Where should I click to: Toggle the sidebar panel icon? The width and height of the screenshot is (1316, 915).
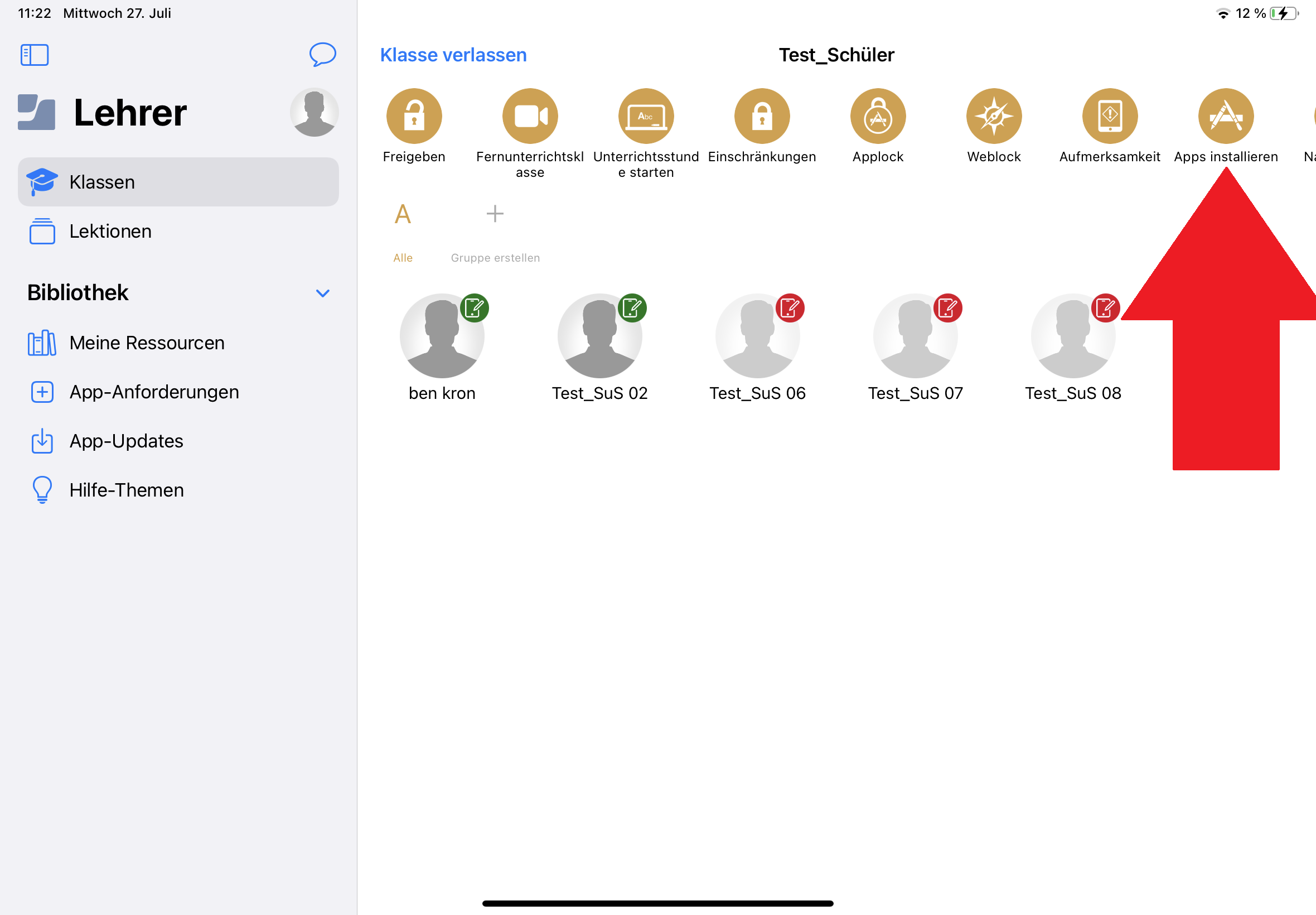35,55
